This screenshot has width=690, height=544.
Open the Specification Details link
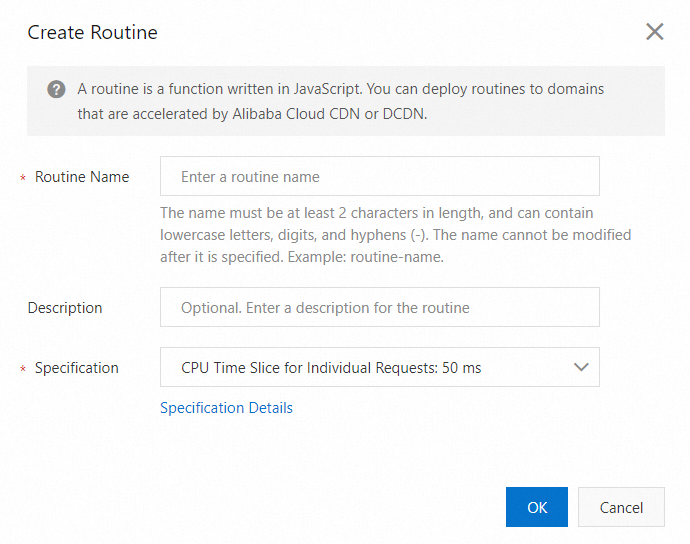click(226, 408)
